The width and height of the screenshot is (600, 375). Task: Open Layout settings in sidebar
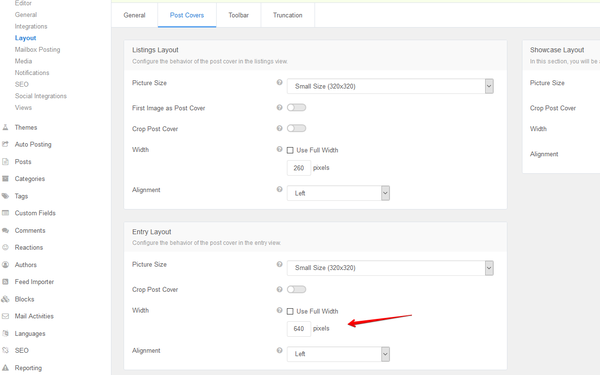pos(25,38)
